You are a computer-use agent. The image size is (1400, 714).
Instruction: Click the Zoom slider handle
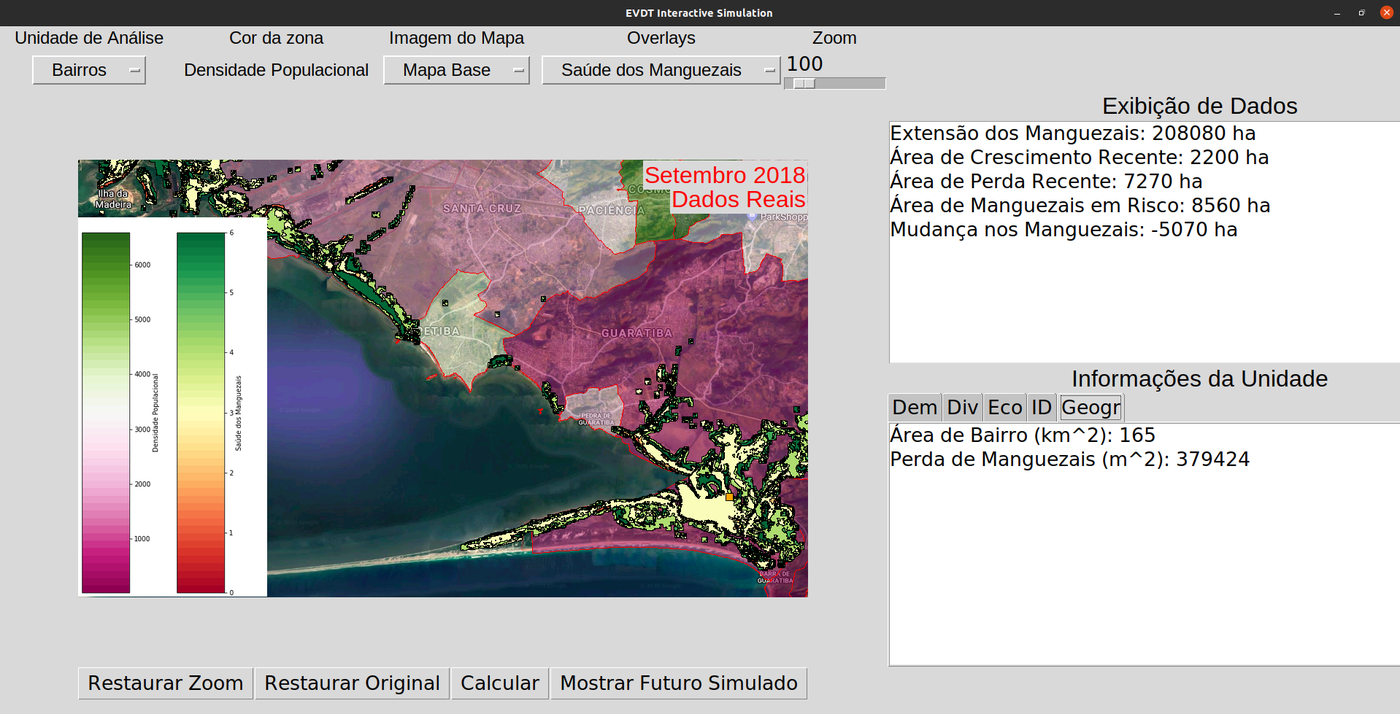pyautogui.click(x=804, y=84)
